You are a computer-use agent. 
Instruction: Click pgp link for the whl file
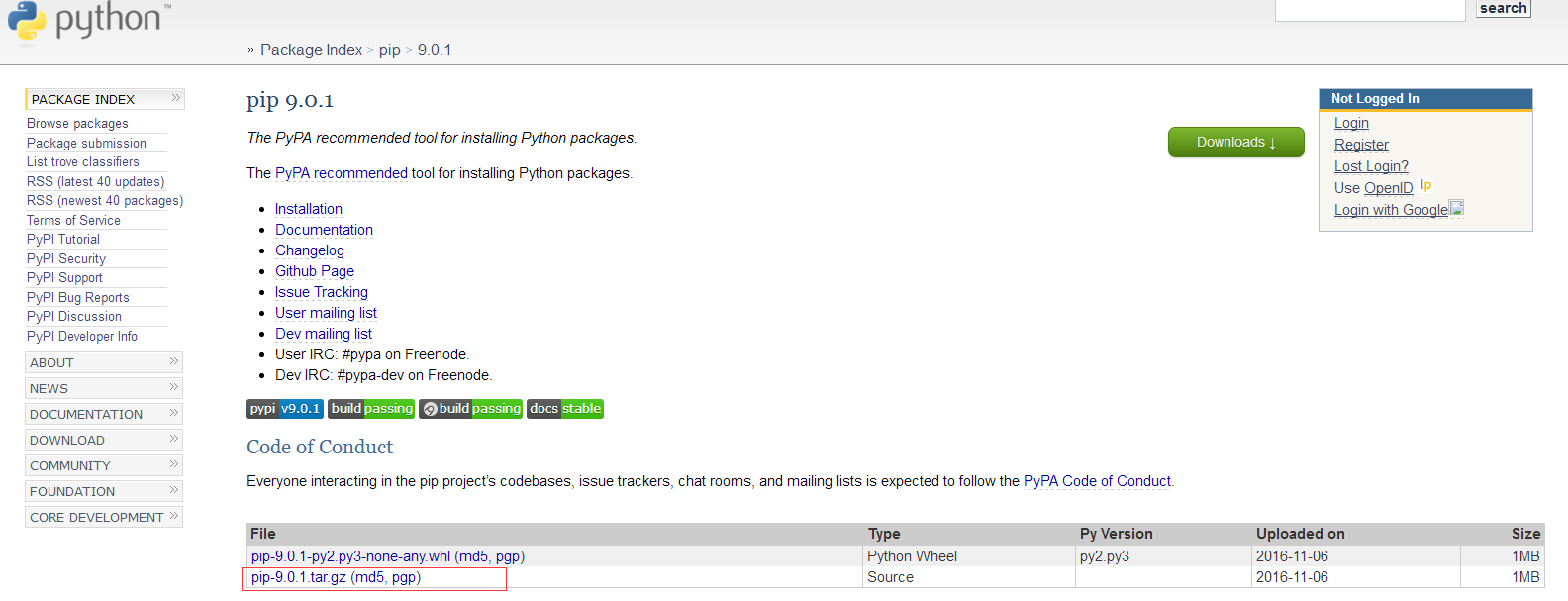click(508, 556)
